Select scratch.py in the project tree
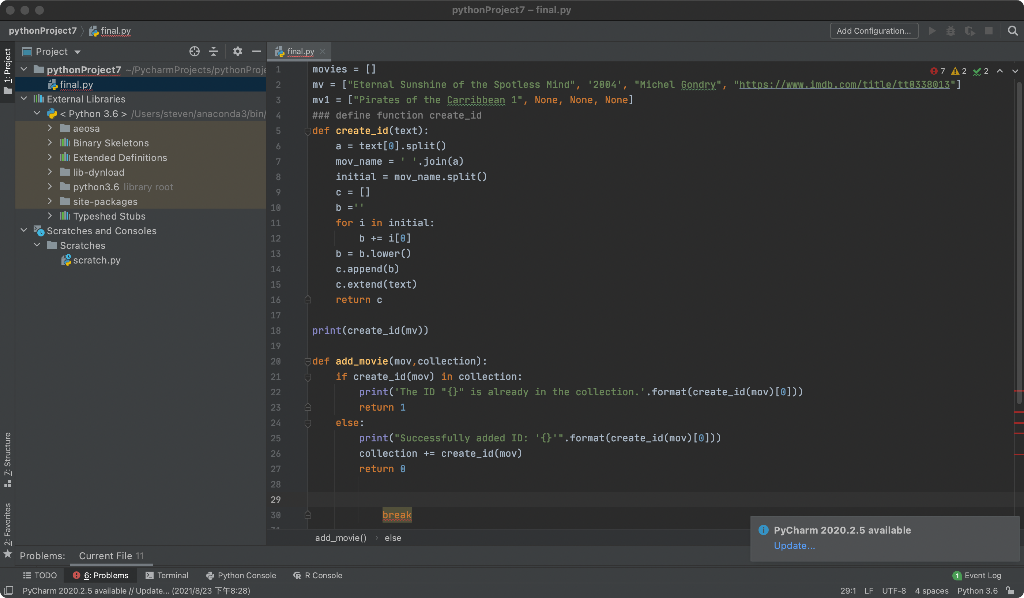The image size is (1024, 598). (x=97, y=260)
